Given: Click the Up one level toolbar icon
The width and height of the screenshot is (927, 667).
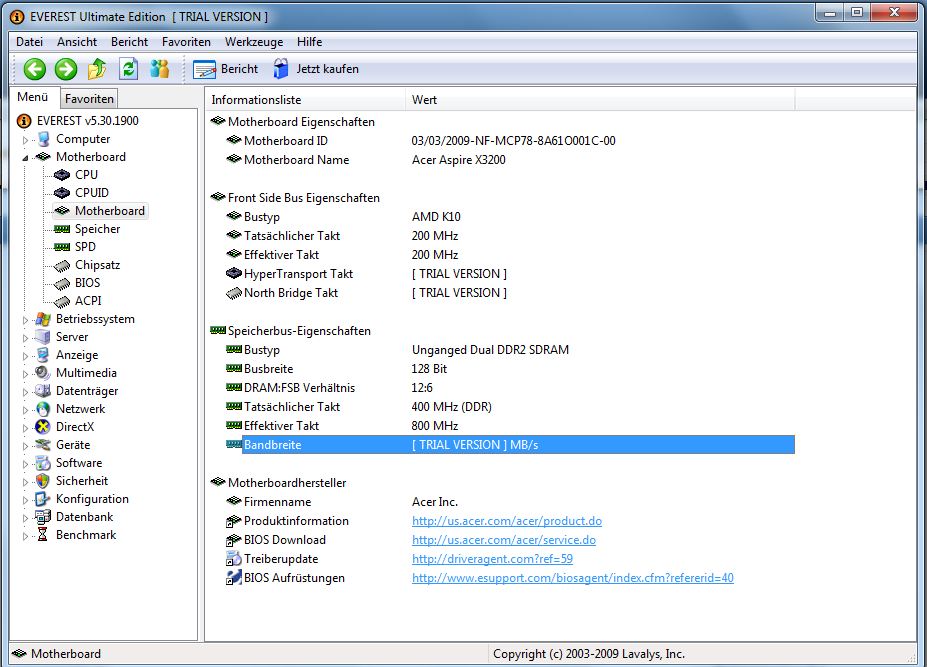Looking at the screenshot, I should tap(97, 69).
